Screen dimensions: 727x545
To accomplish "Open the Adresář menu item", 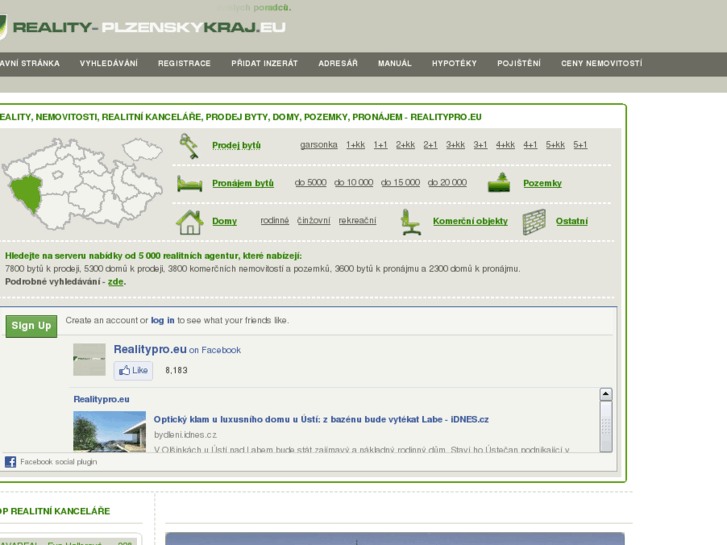I will [x=338, y=64].
